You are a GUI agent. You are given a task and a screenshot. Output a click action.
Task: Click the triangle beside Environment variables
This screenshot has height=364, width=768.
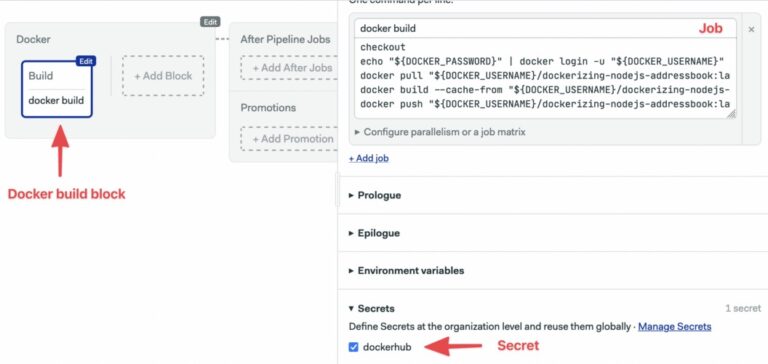point(351,270)
